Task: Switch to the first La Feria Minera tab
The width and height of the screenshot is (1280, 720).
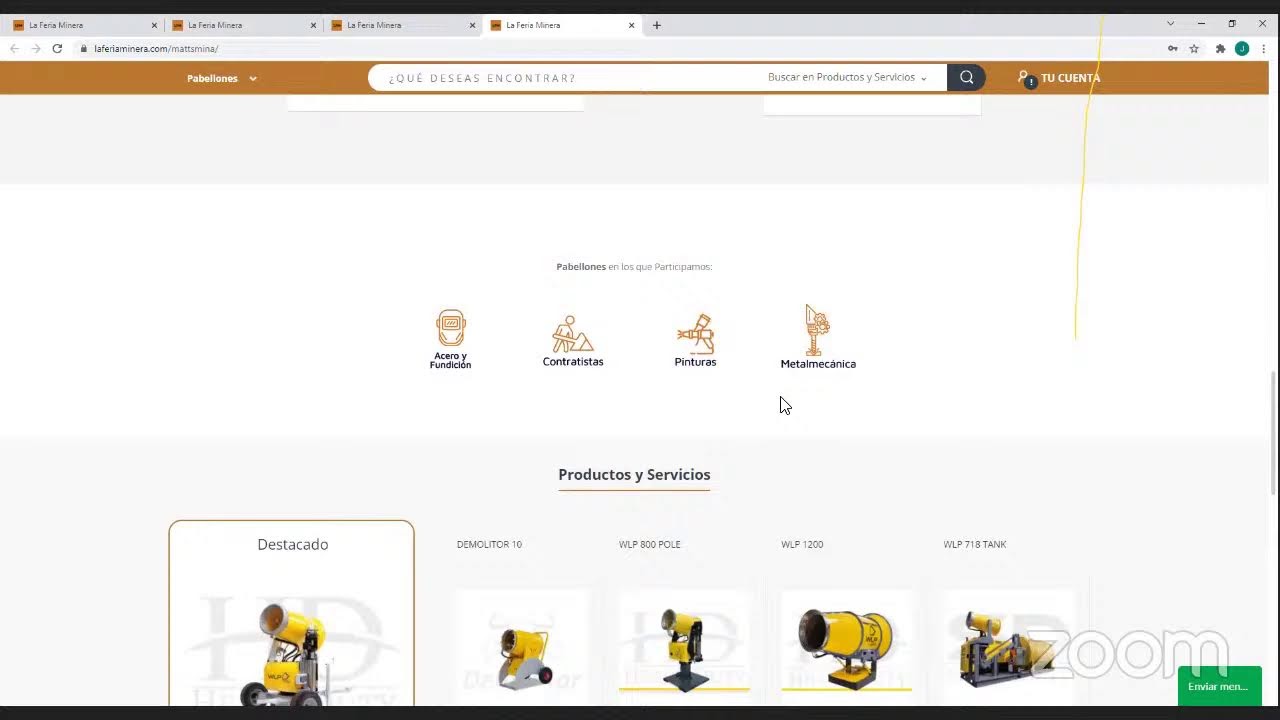Action: tap(84, 25)
